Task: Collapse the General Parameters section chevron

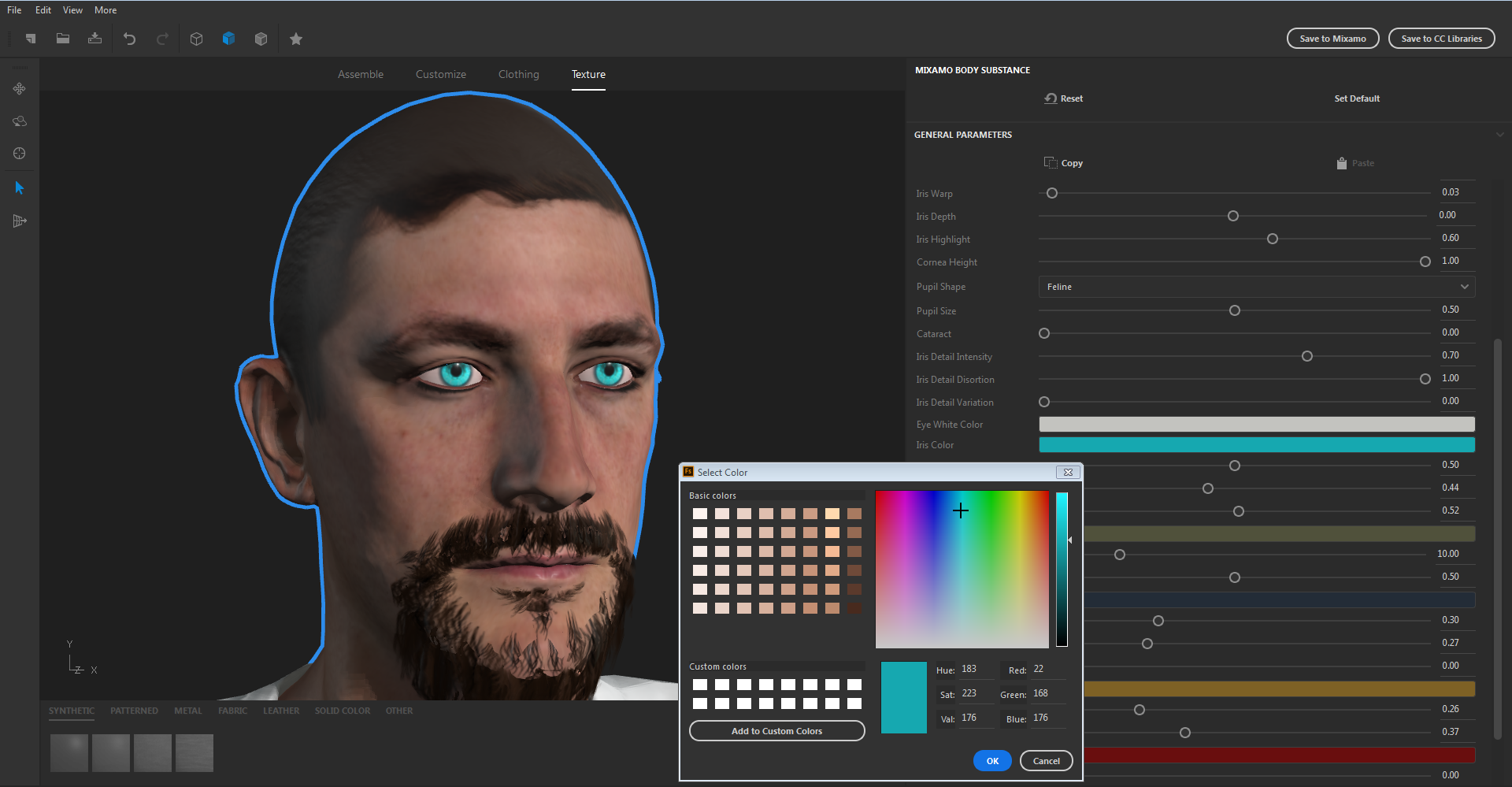Action: (x=1500, y=134)
